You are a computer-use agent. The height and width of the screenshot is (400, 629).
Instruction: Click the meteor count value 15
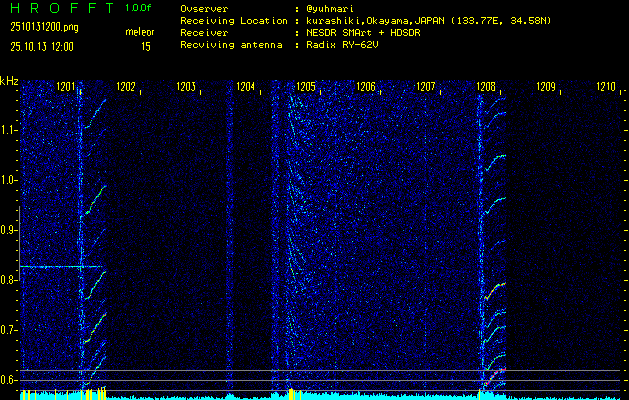click(146, 47)
